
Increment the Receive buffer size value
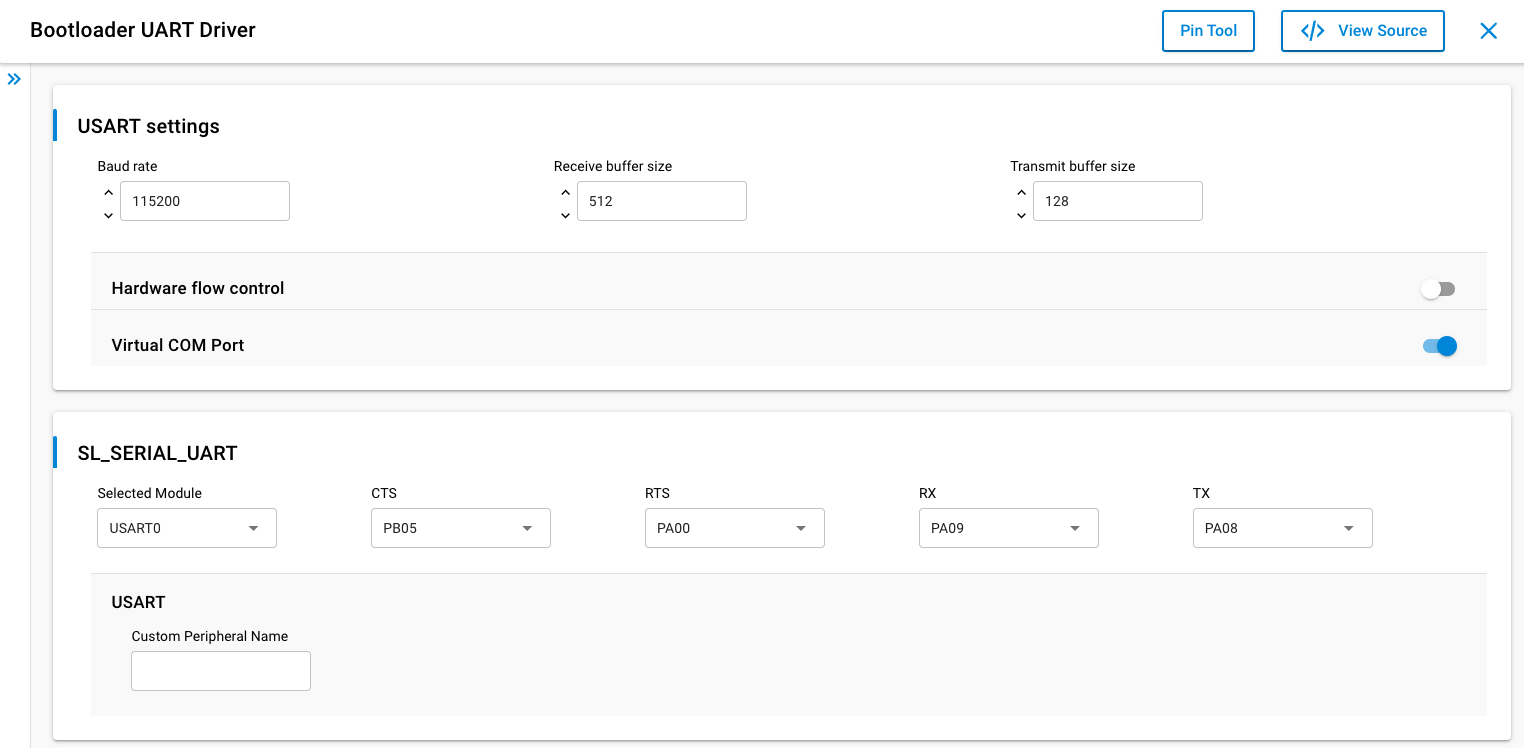tap(565, 192)
